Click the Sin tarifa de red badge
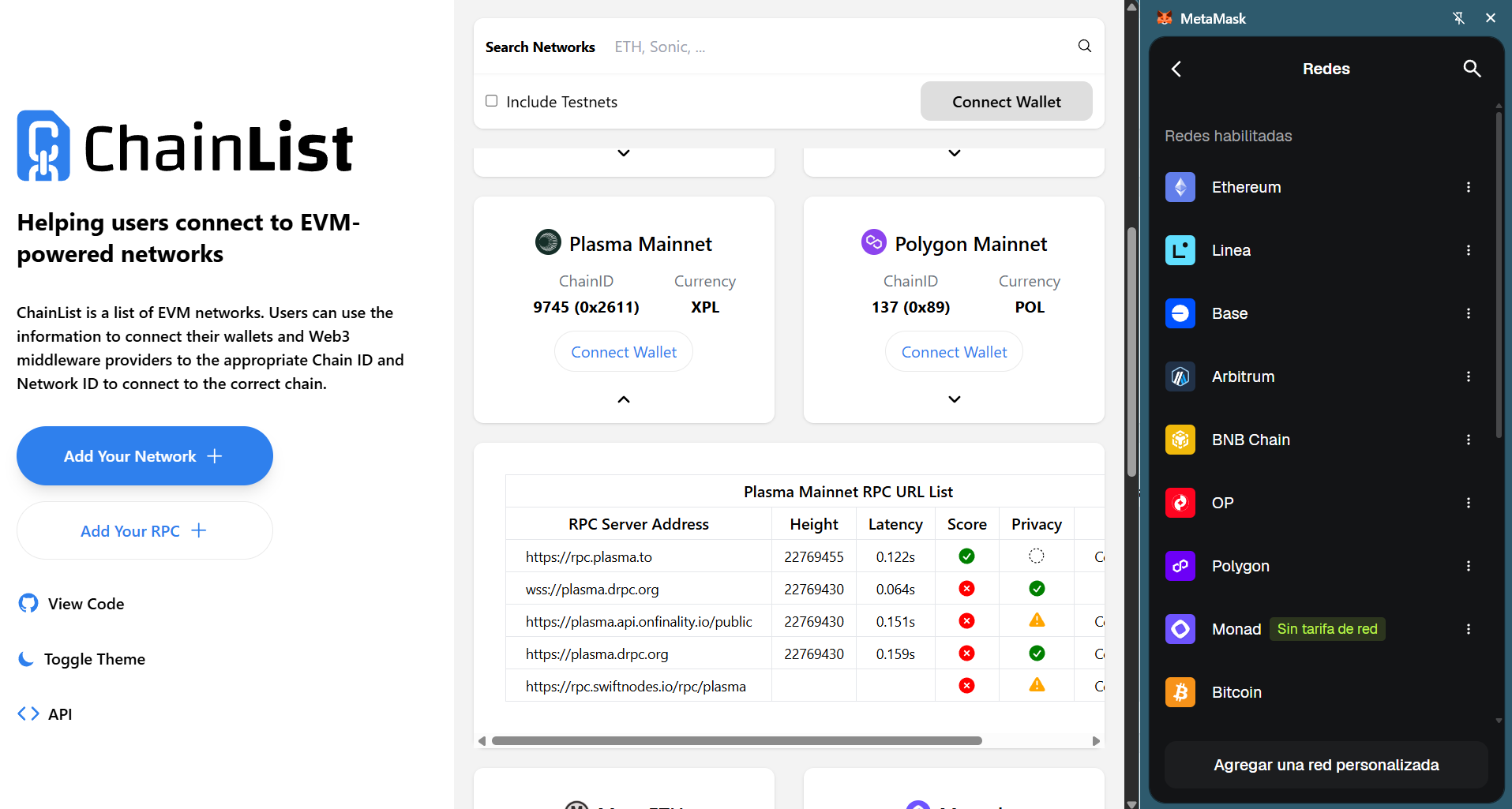1512x809 pixels. (1327, 629)
